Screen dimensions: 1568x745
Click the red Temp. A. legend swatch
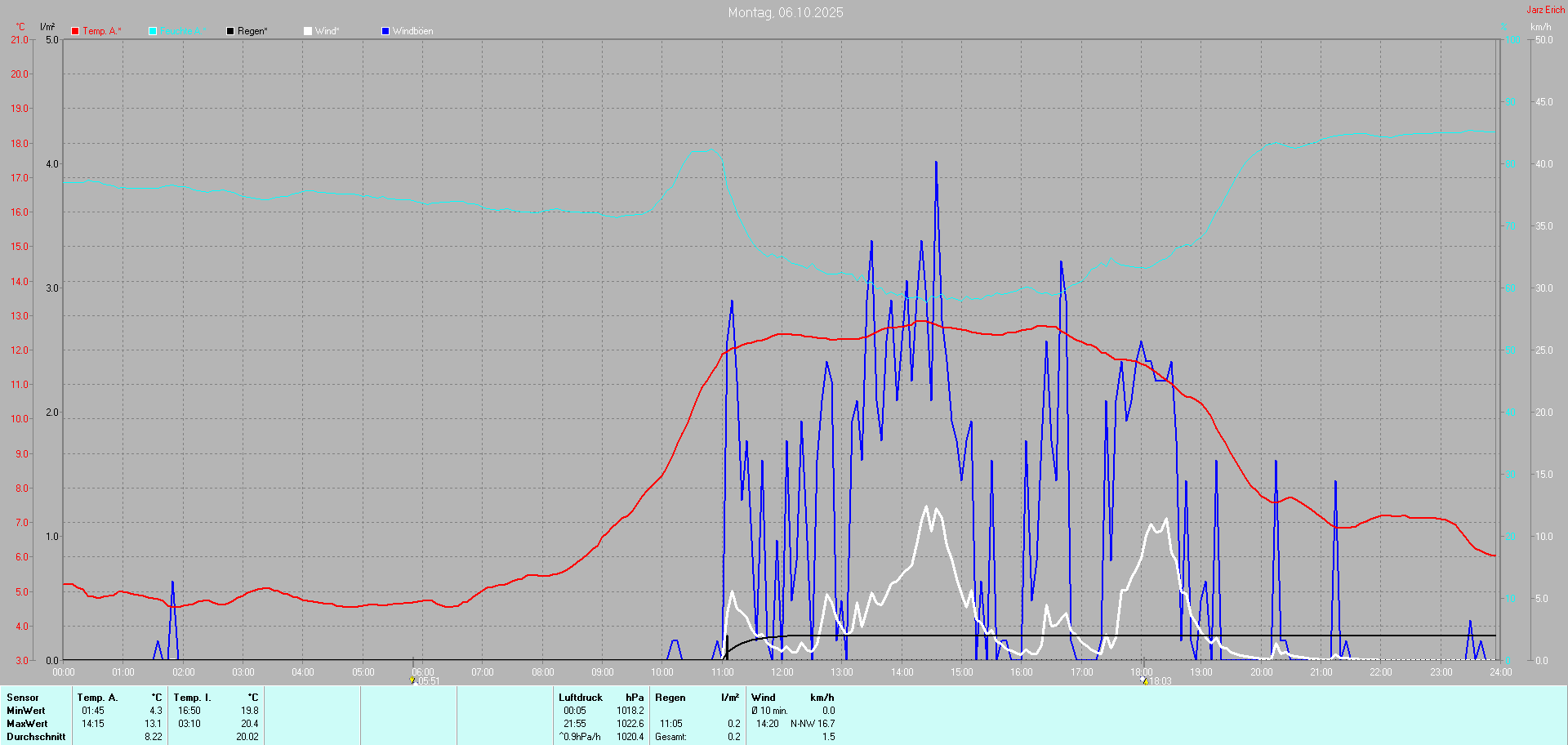click(x=75, y=31)
